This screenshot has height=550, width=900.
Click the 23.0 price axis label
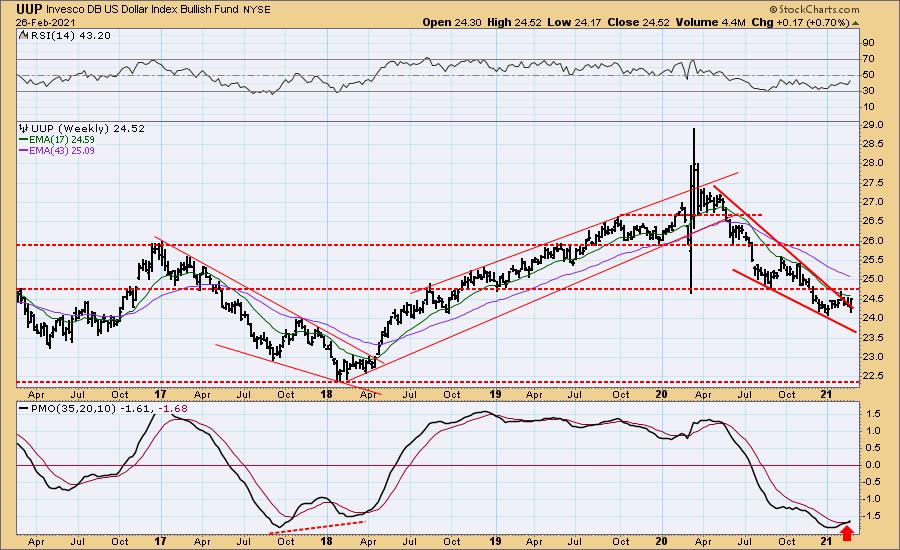[x=872, y=357]
